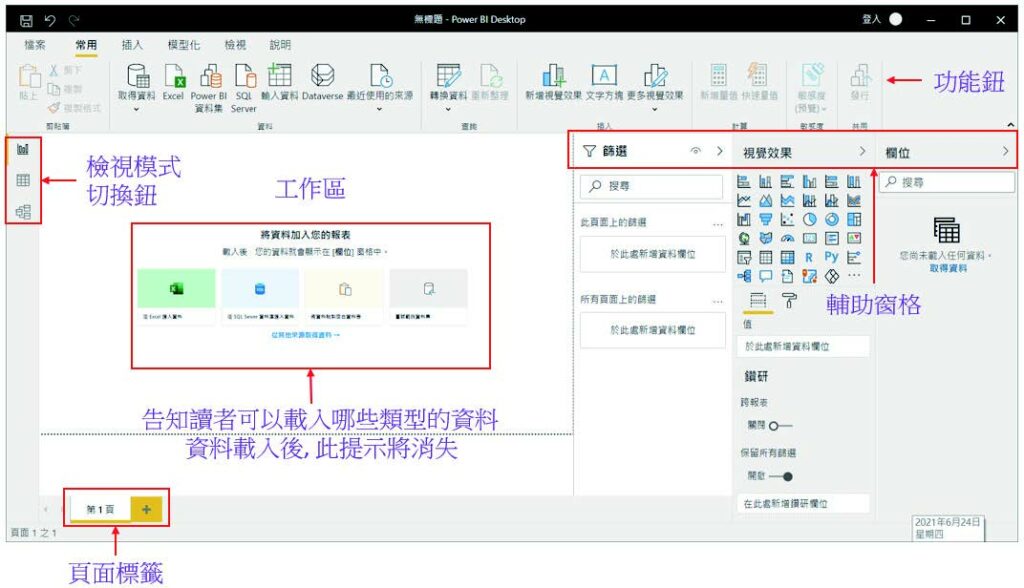The image size is (1024, 588).
Task: Import data from Excel in ribbon
Action: (x=174, y=82)
